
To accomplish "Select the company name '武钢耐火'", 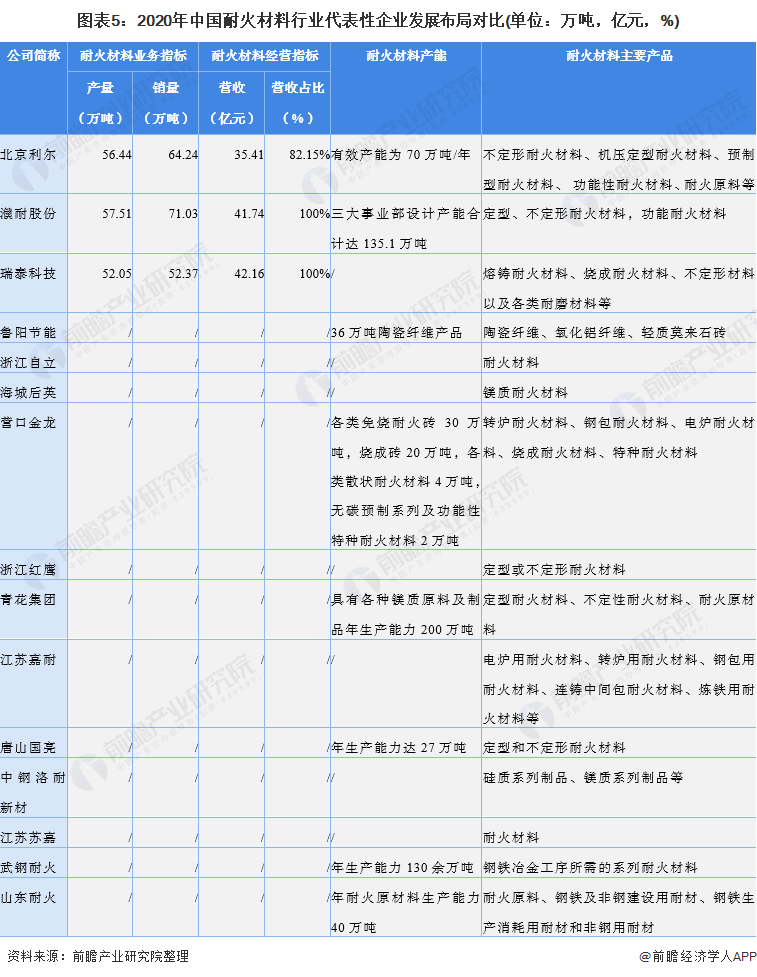I will 28,868.
